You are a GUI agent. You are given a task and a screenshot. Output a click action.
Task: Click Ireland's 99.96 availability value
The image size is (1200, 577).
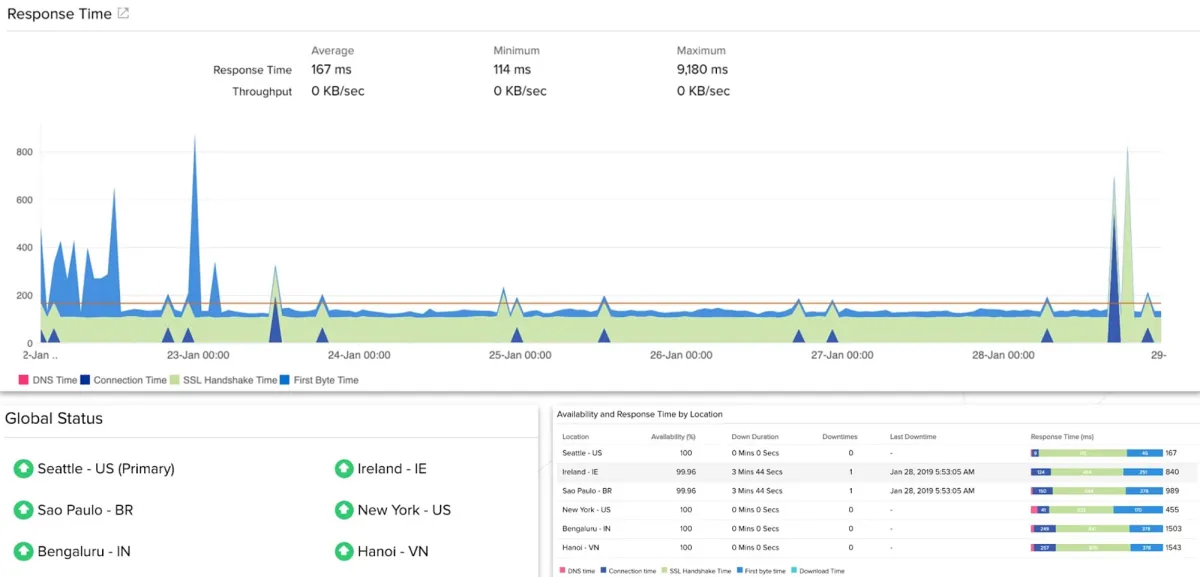[686, 472]
